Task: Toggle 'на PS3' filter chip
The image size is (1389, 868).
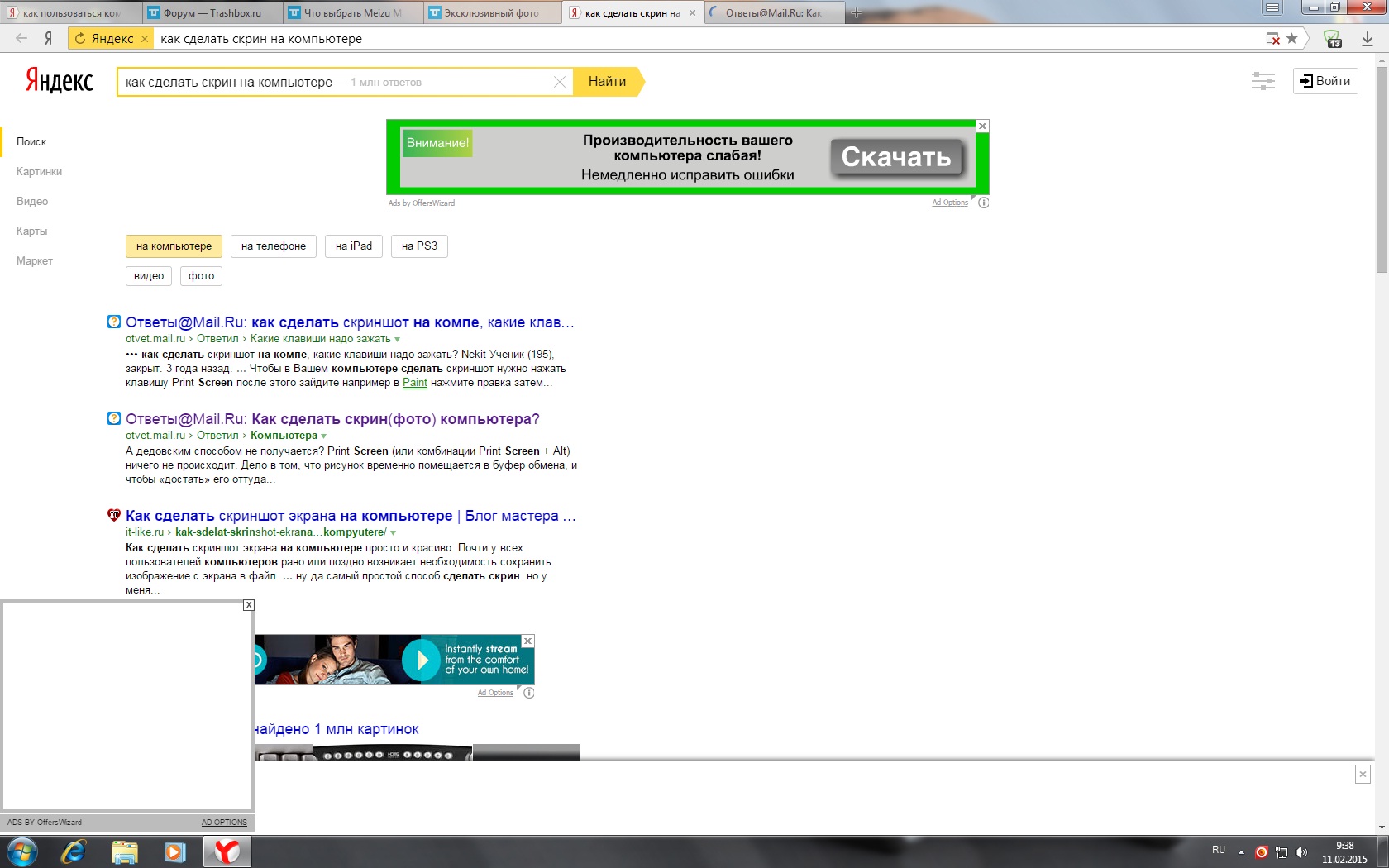Action: click(x=419, y=246)
